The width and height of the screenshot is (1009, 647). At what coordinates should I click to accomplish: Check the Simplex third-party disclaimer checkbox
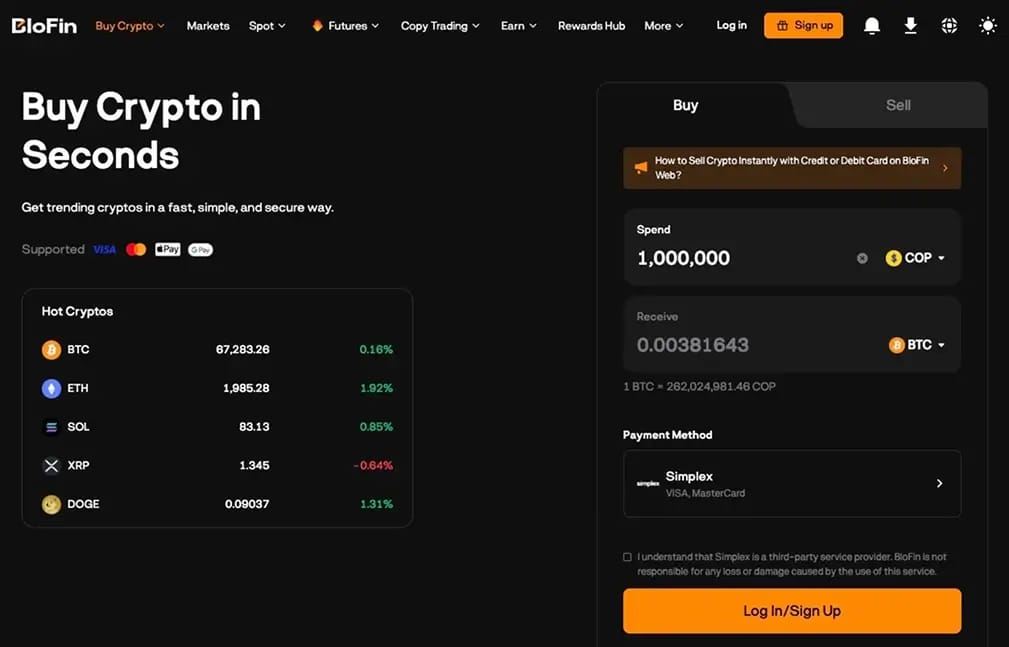627,557
